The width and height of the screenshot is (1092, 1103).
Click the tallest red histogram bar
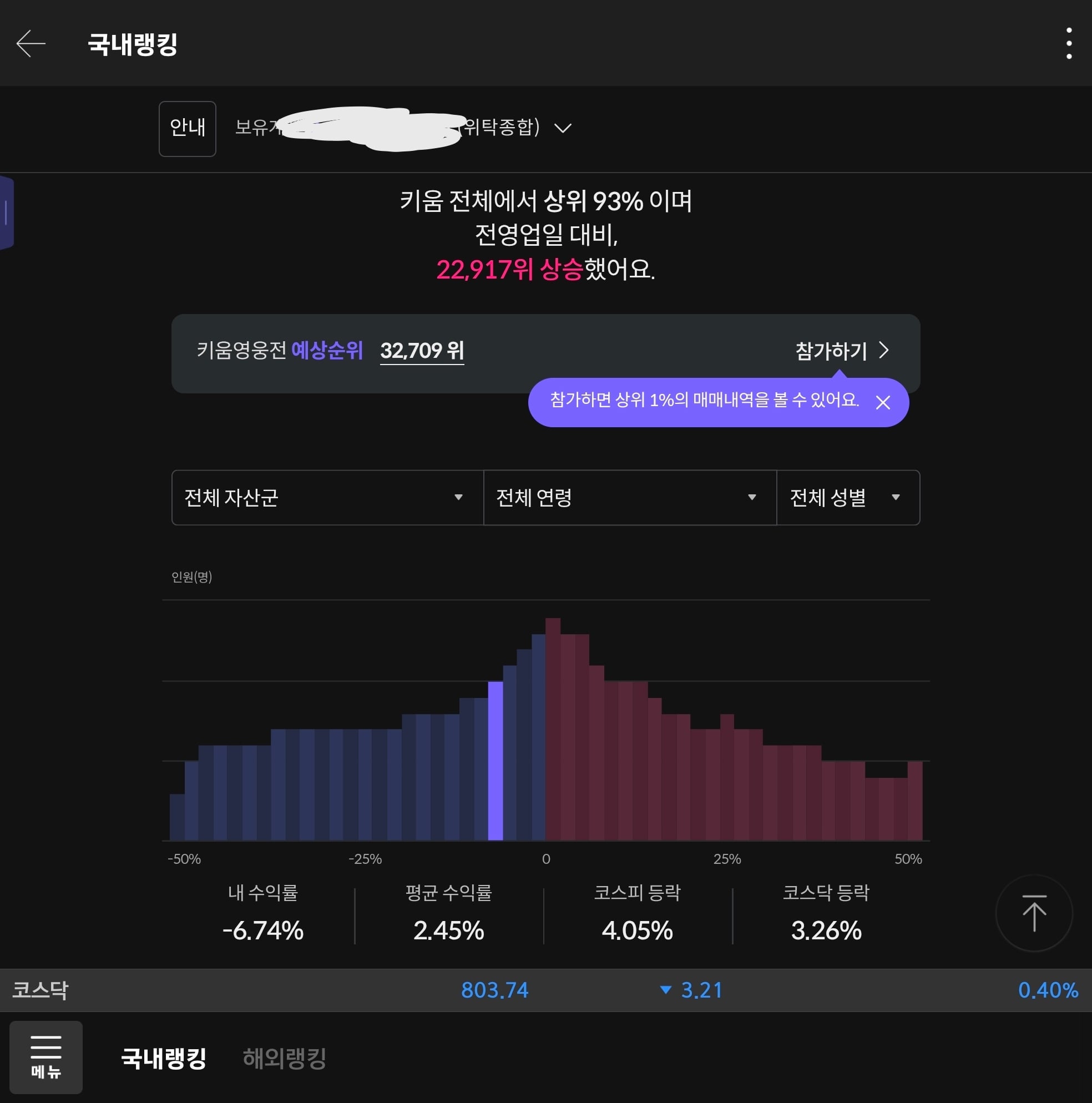click(x=553, y=729)
